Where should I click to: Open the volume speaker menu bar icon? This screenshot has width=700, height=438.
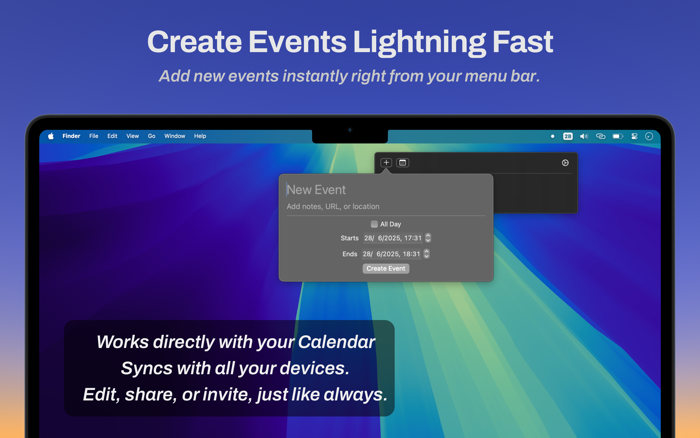click(x=584, y=136)
